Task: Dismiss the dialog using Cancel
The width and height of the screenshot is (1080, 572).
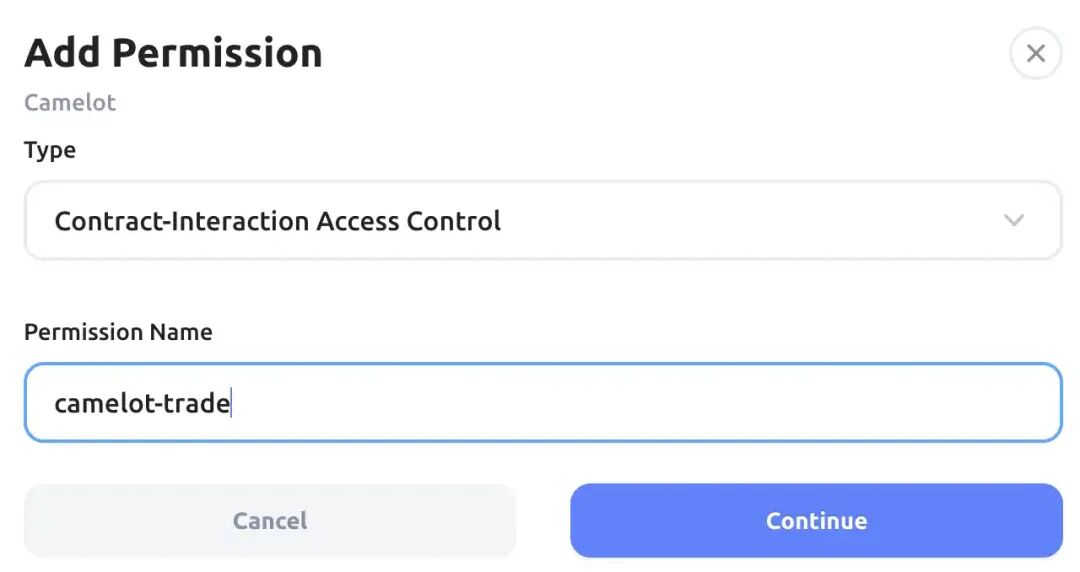Action: [270, 520]
